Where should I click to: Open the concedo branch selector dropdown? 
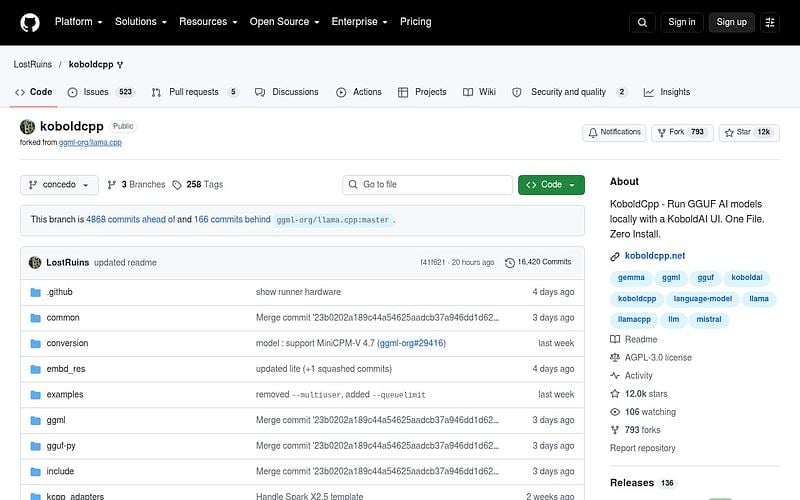tap(59, 185)
